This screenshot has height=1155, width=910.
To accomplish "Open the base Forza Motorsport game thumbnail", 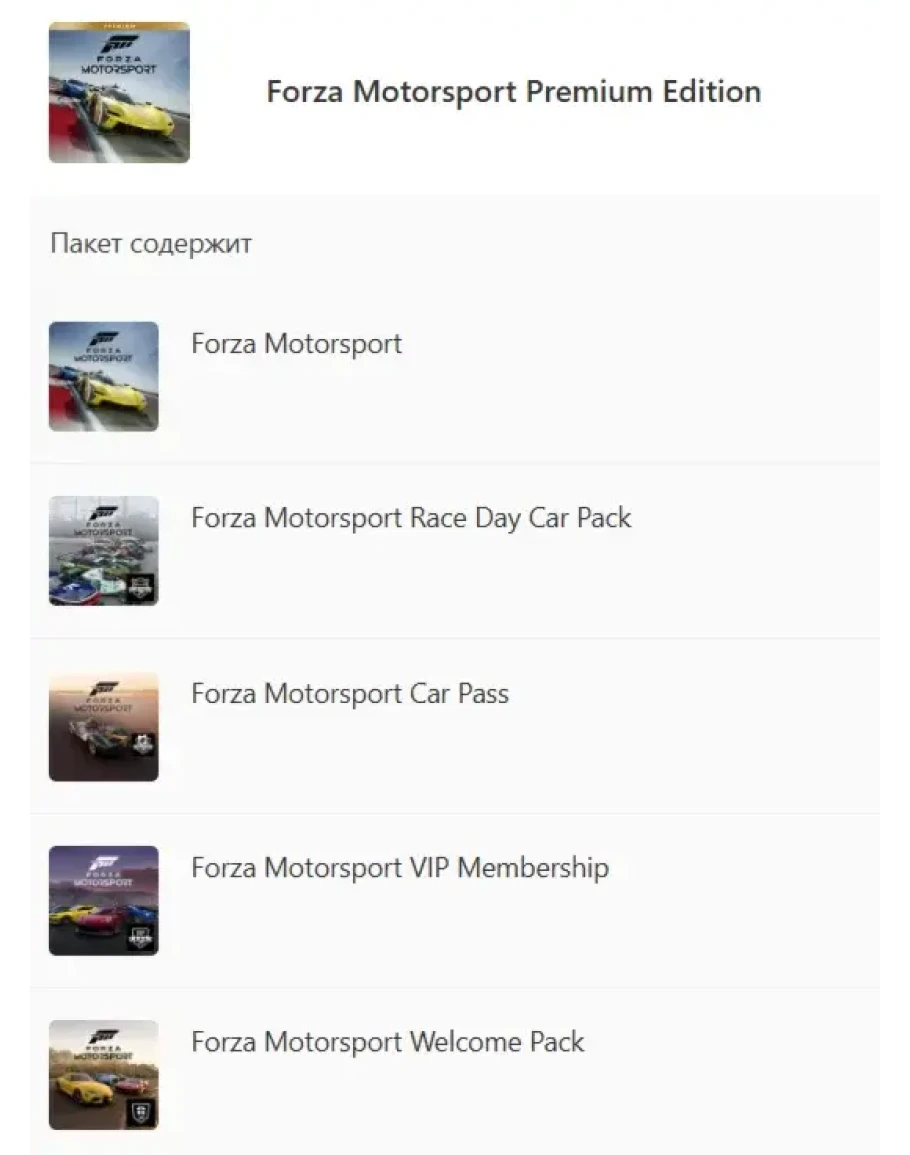I will pos(103,377).
